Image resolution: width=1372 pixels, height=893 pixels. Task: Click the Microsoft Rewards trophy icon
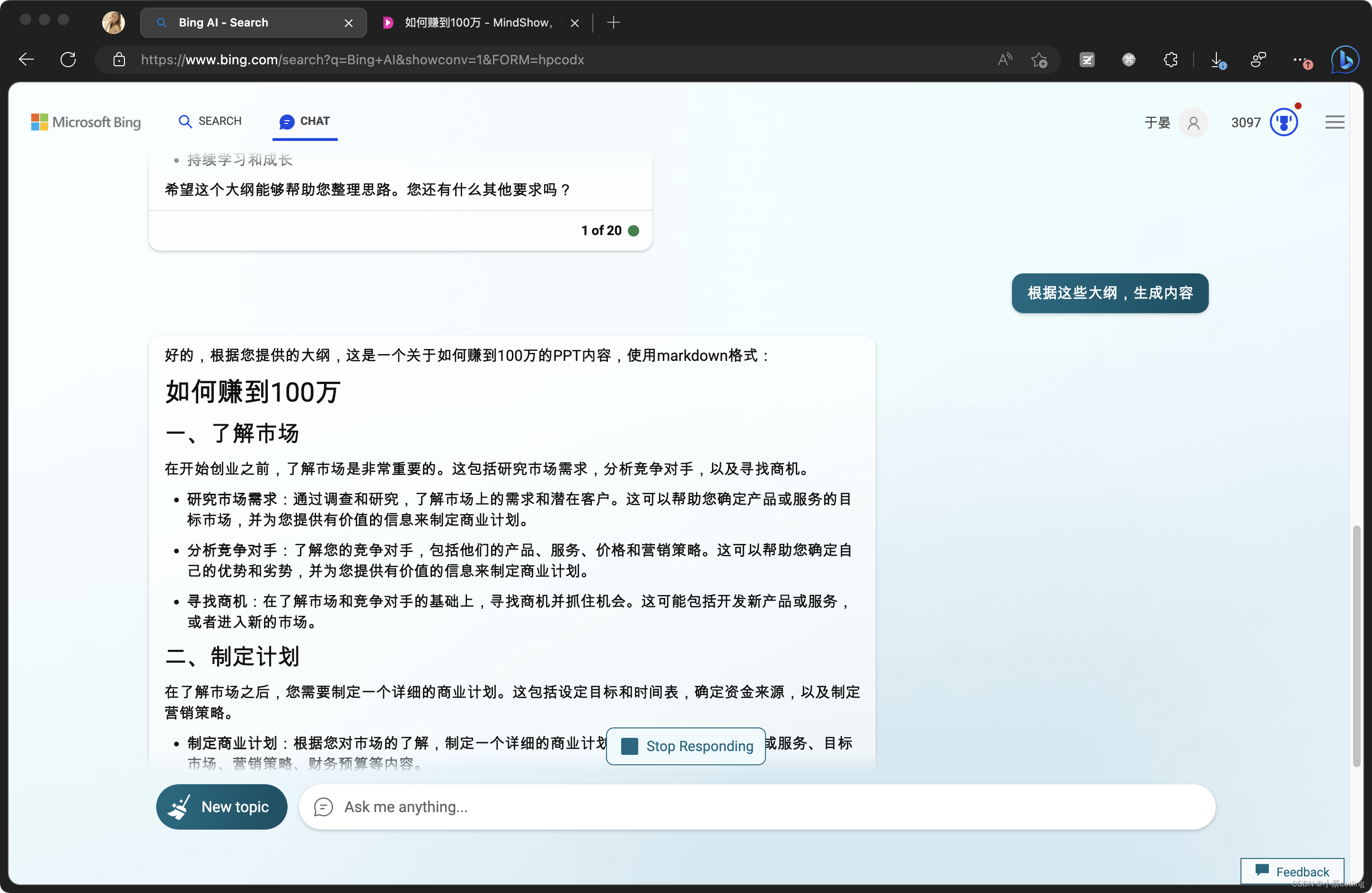(1283, 122)
